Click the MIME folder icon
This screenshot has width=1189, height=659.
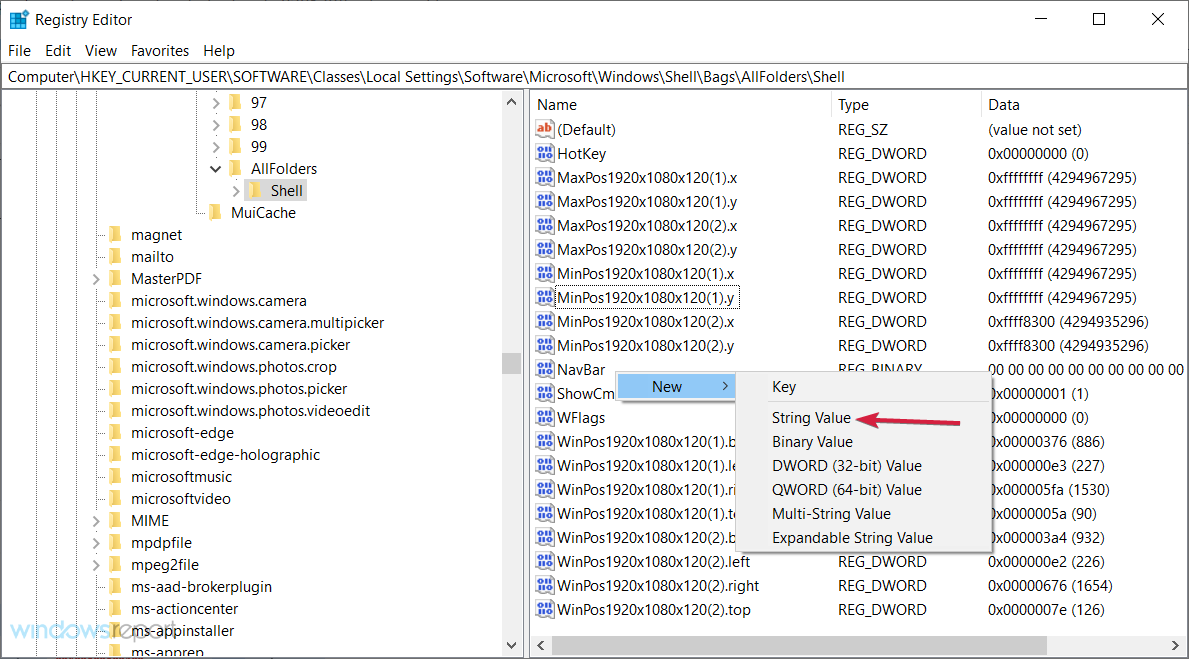pos(115,520)
